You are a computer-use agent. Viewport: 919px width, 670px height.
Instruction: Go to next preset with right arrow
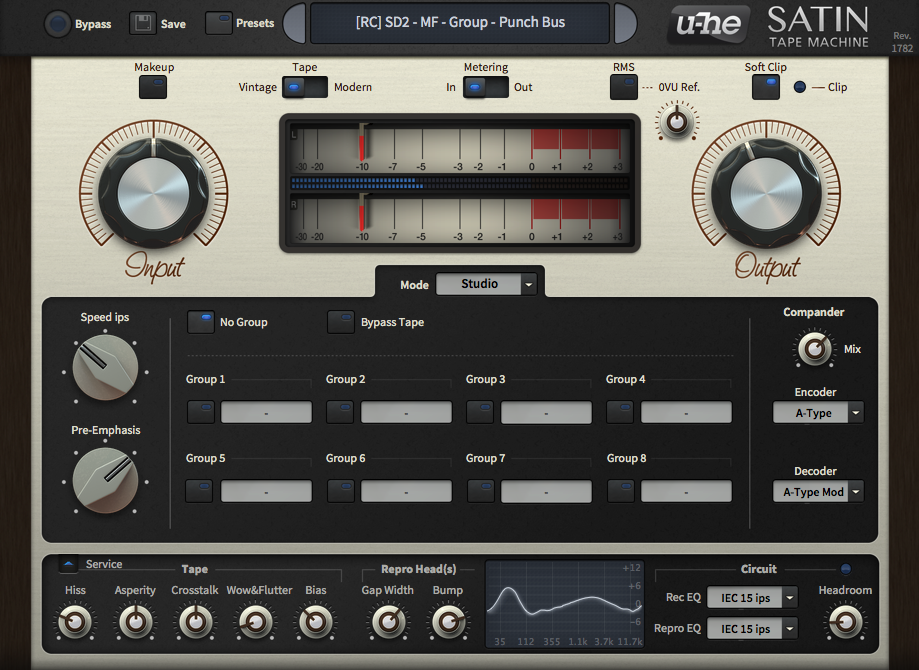[624, 23]
